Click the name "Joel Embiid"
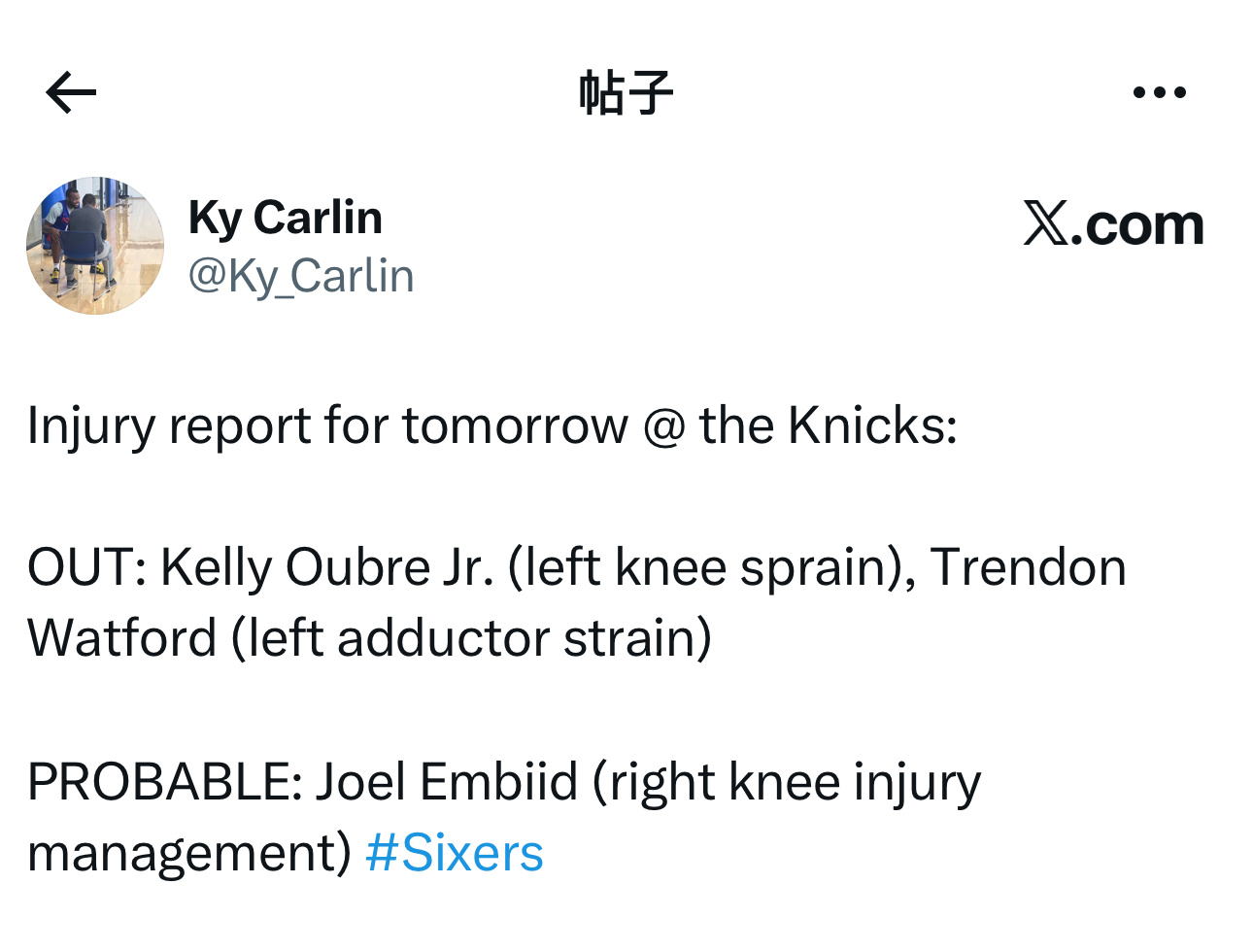Image resolution: width=1253 pixels, height=952 pixels. (448, 782)
